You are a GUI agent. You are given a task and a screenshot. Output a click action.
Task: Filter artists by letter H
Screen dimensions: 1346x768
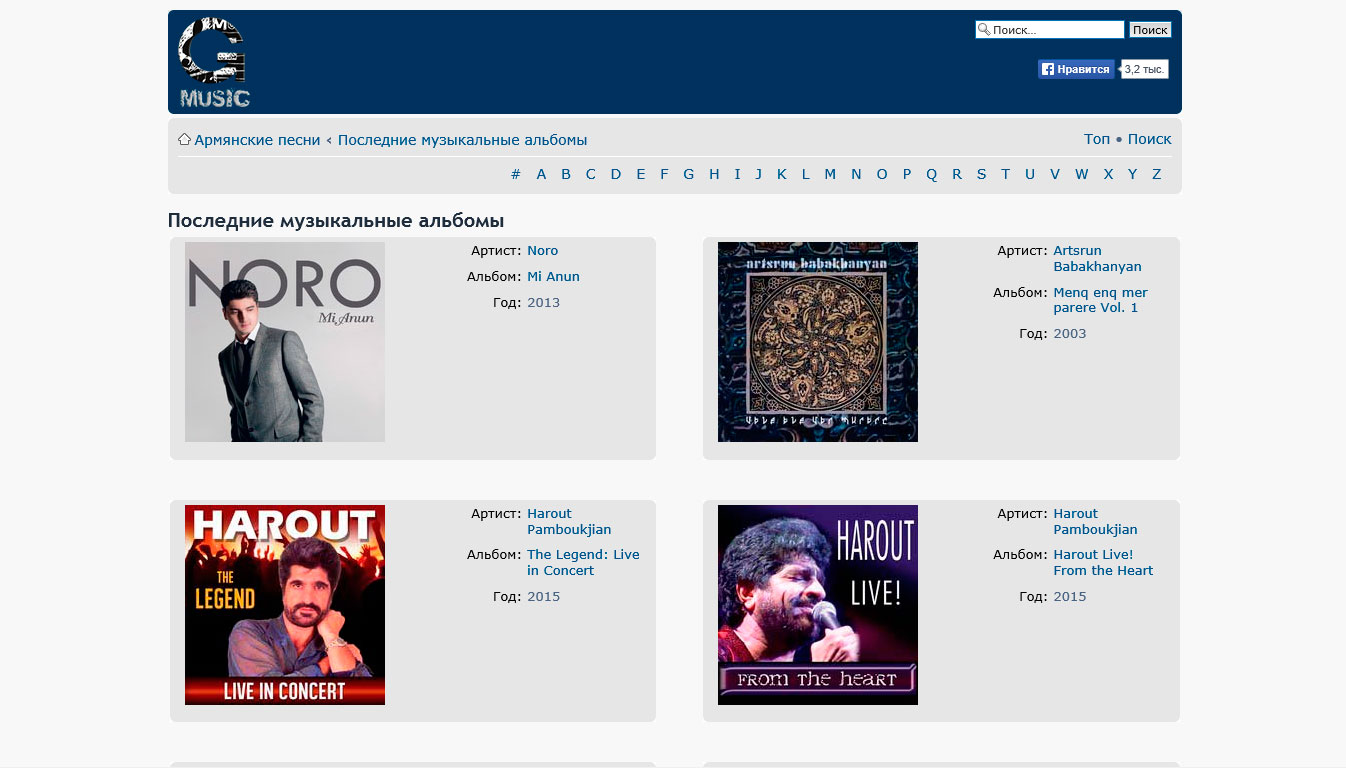pyautogui.click(x=714, y=174)
